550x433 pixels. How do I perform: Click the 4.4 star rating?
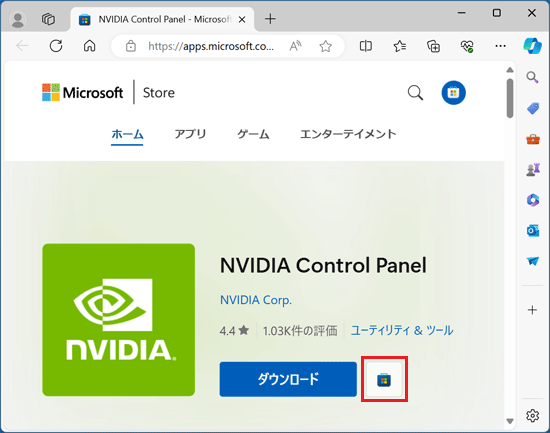pos(234,331)
